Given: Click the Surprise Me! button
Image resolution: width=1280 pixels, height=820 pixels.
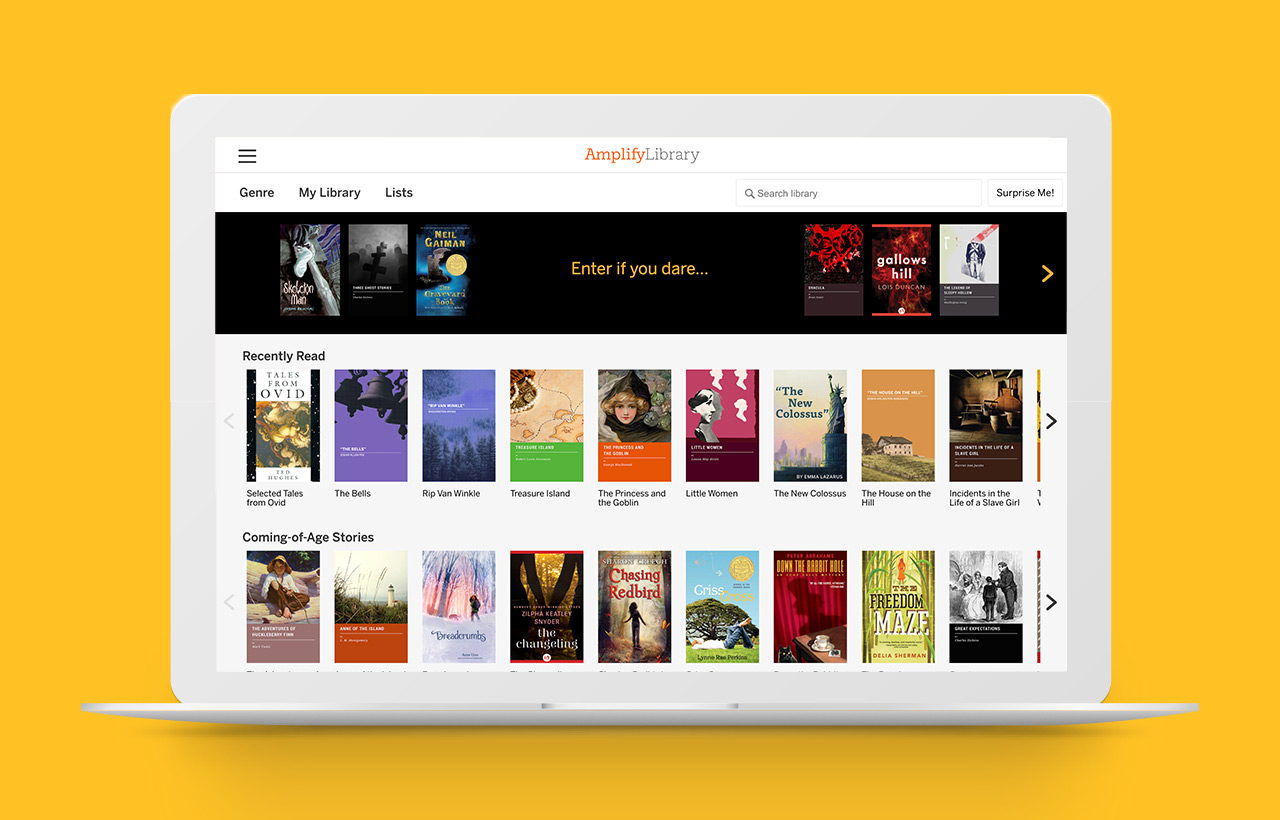Looking at the screenshot, I should [x=1025, y=193].
